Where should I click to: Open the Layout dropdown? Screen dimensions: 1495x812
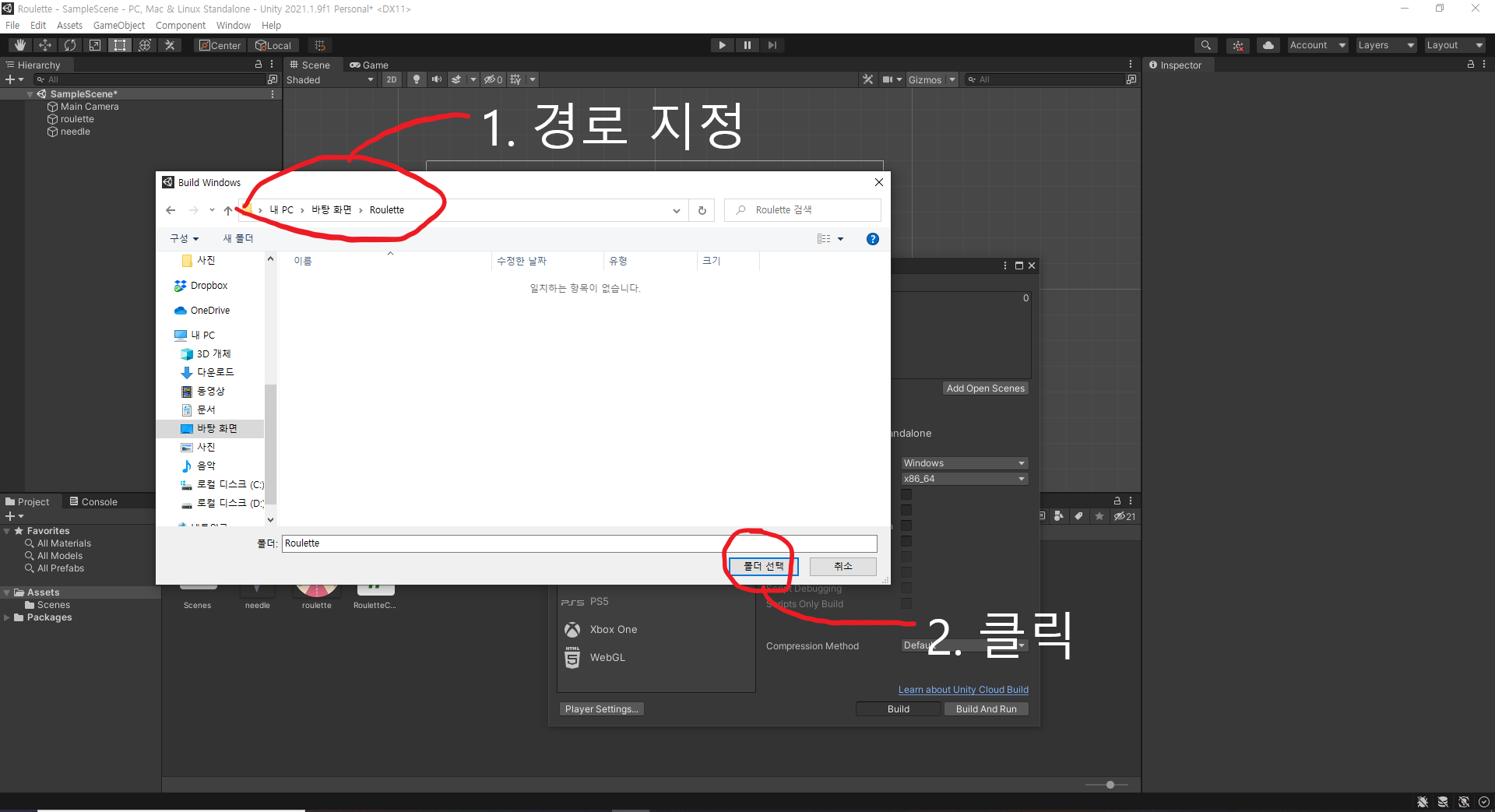[1455, 45]
